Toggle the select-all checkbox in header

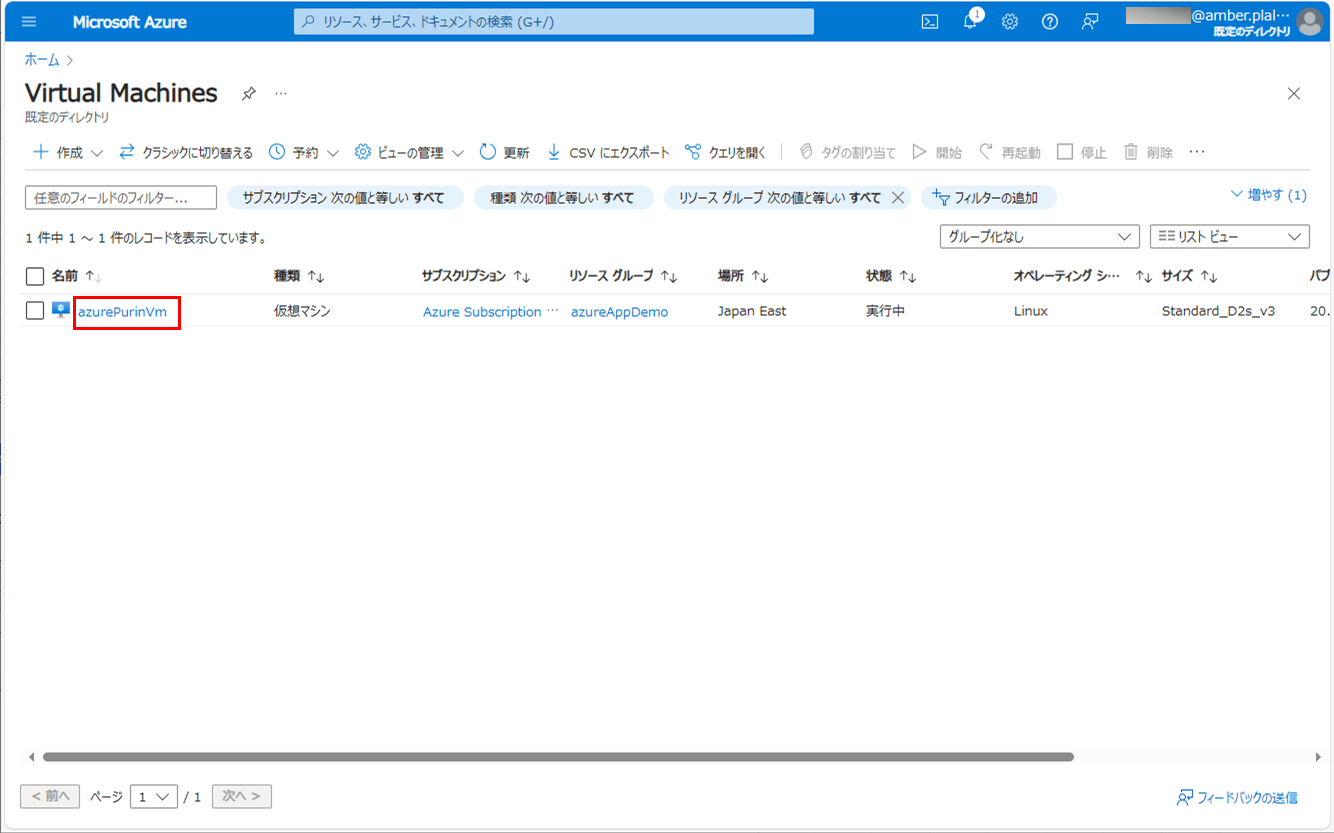coord(35,277)
